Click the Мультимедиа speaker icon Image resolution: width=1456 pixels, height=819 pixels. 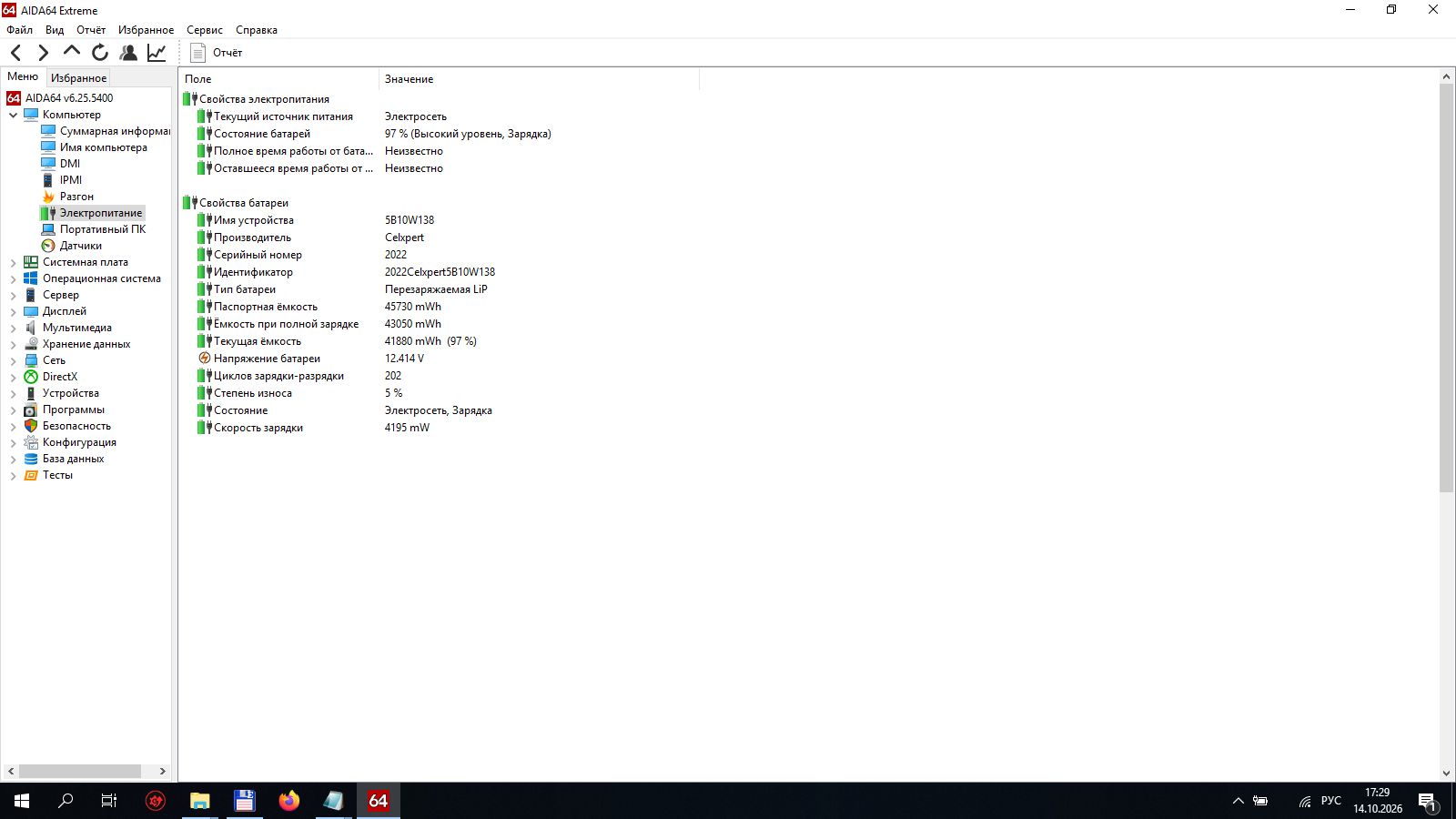(x=31, y=328)
